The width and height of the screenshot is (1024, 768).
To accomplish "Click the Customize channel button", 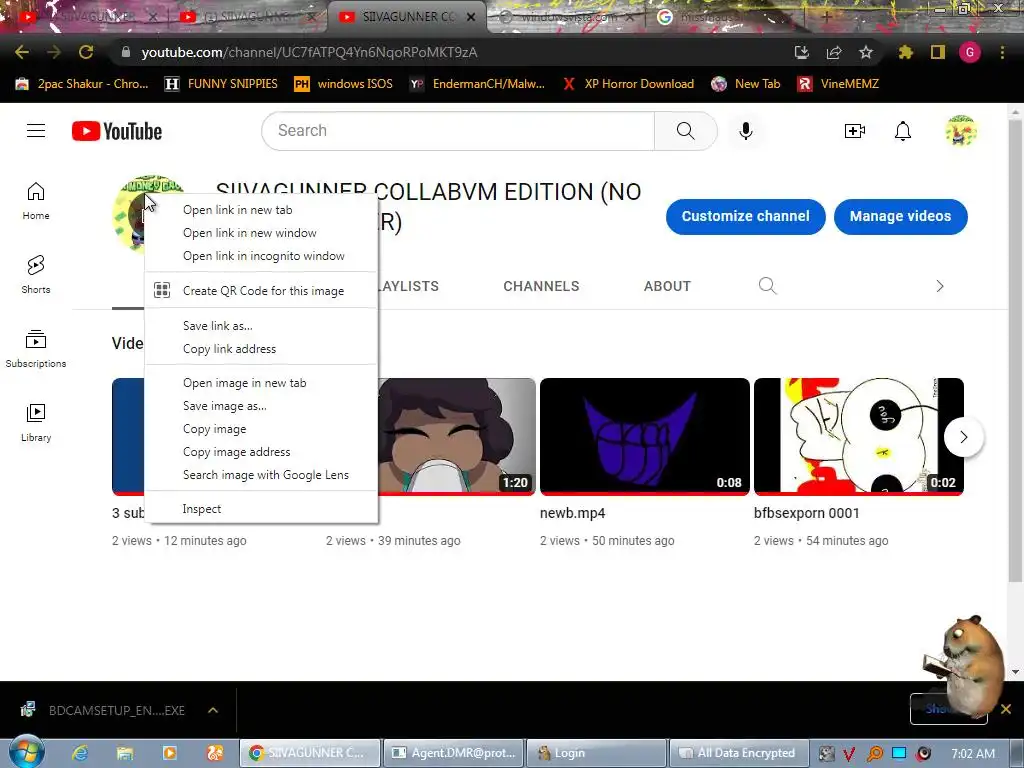I will click(x=745, y=216).
